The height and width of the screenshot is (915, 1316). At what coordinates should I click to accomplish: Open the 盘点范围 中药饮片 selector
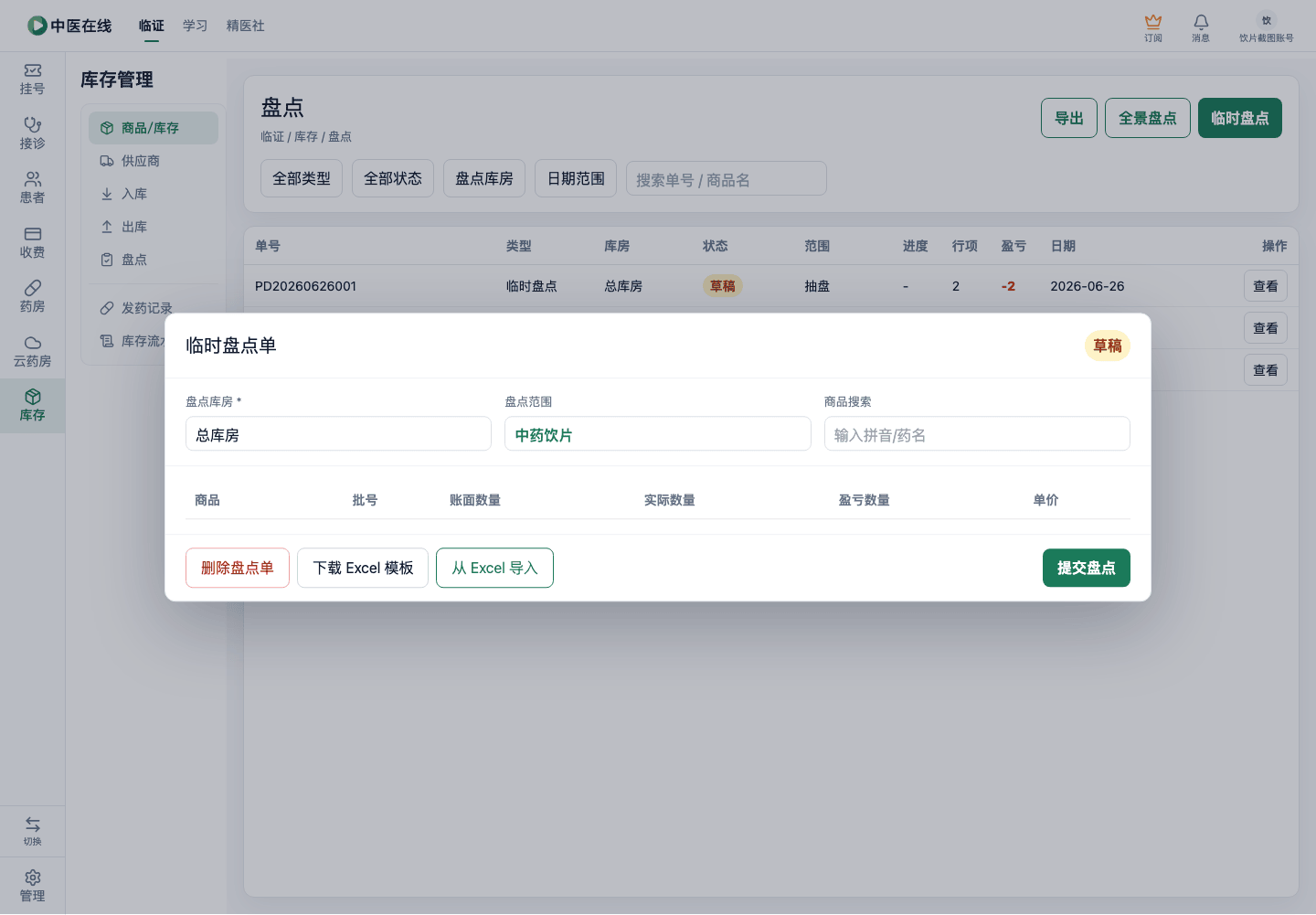658,434
